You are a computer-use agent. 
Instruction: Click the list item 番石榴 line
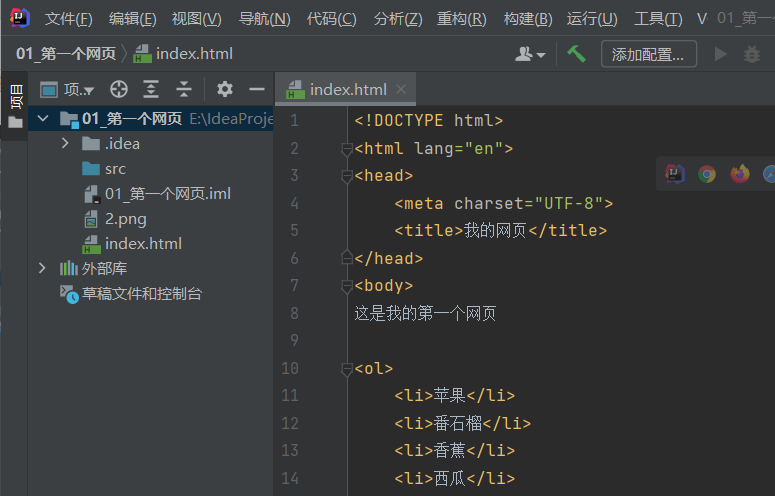click(x=462, y=423)
